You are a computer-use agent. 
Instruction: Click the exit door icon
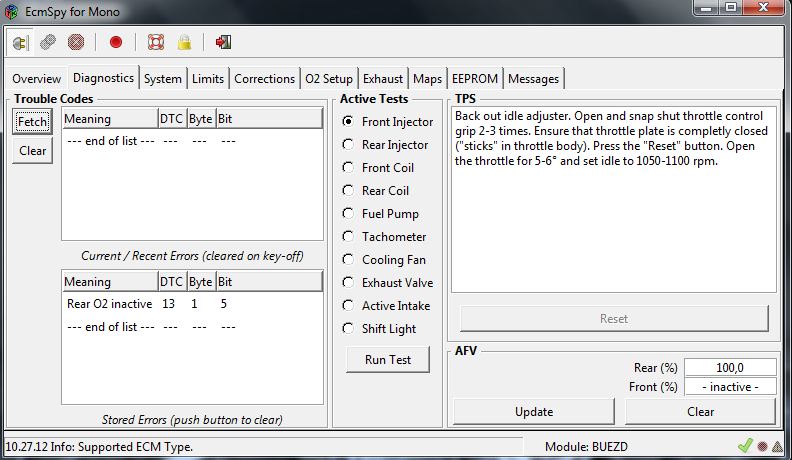tap(223, 42)
